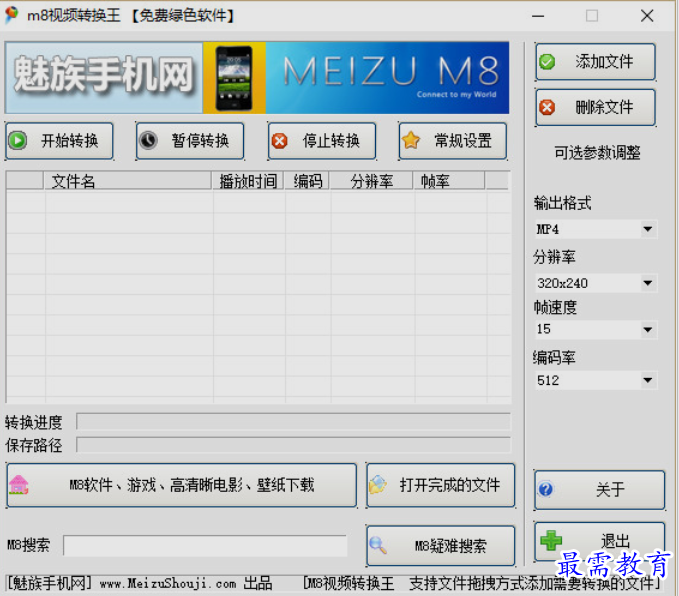Open M8软件、游戏、高清晰电影、壁纸下载 page
Image resolution: width=679 pixels, height=596 pixels.
[x=182, y=485]
